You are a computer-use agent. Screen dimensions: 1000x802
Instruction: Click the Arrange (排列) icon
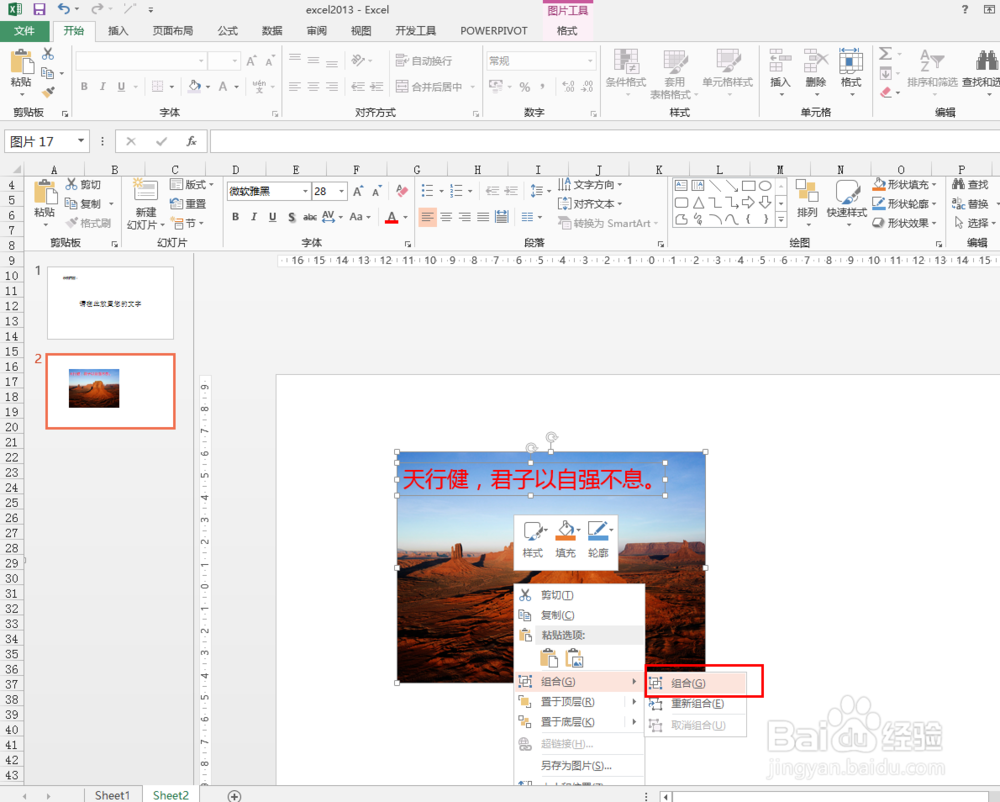tap(807, 207)
